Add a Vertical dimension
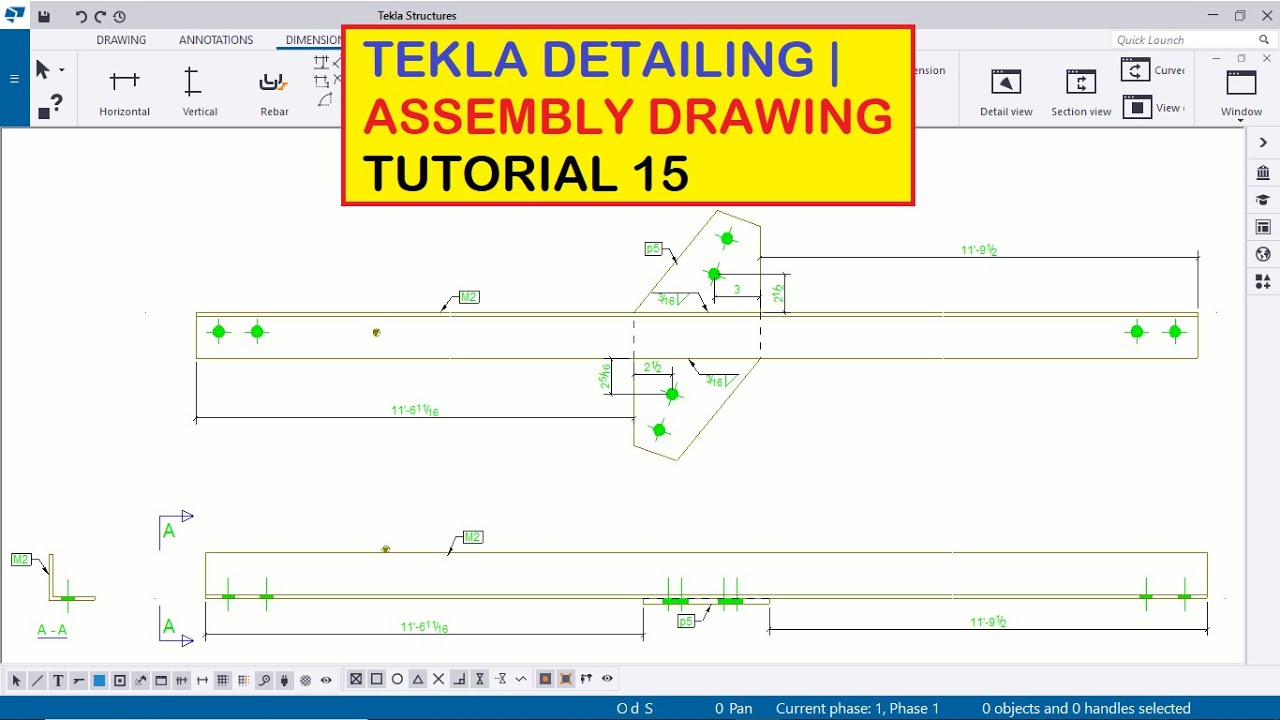The height and width of the screenshot is (720, 1280). coord(200,92)
